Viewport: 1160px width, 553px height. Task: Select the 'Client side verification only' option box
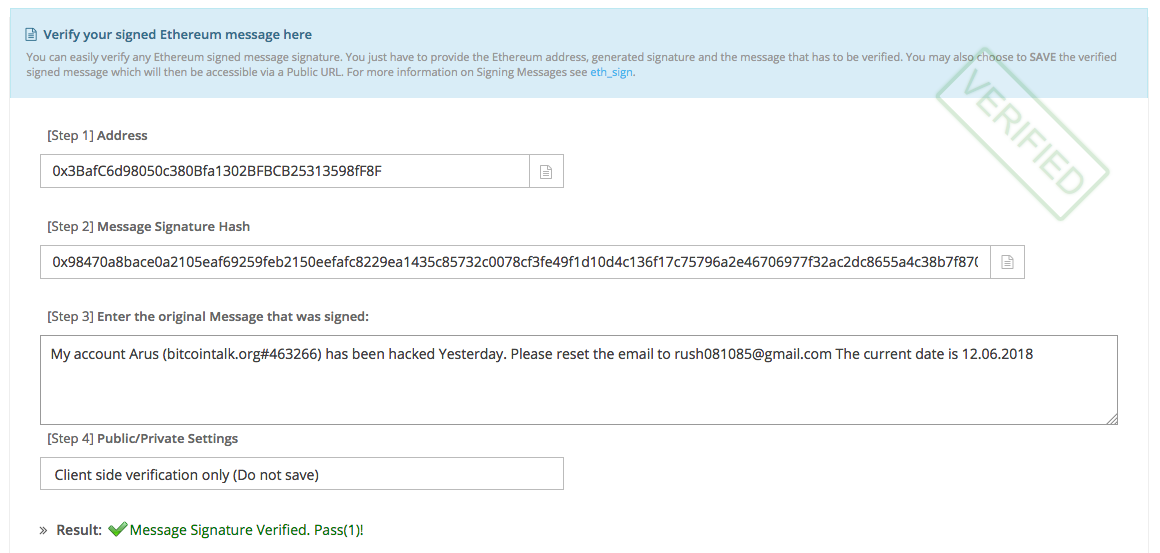tap(302, 474)
